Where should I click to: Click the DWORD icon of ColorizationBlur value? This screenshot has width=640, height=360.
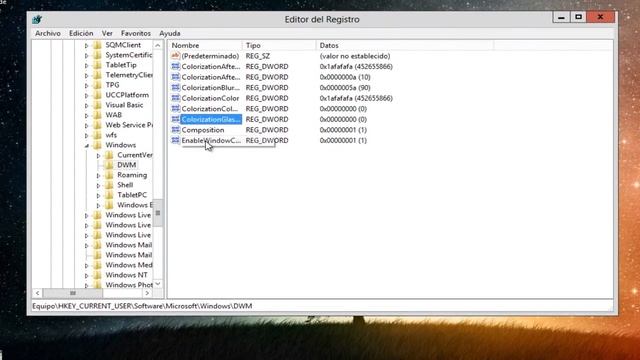point(176,87)
